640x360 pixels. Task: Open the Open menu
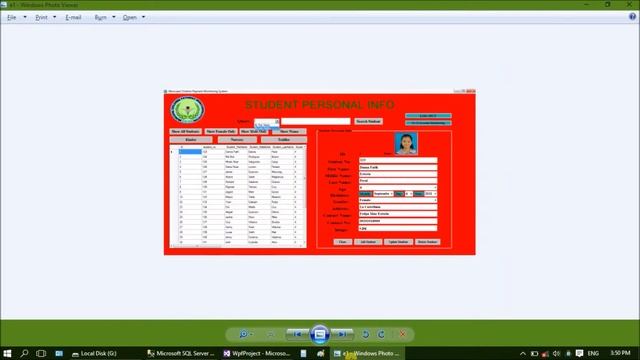click(x=130, y=17)
